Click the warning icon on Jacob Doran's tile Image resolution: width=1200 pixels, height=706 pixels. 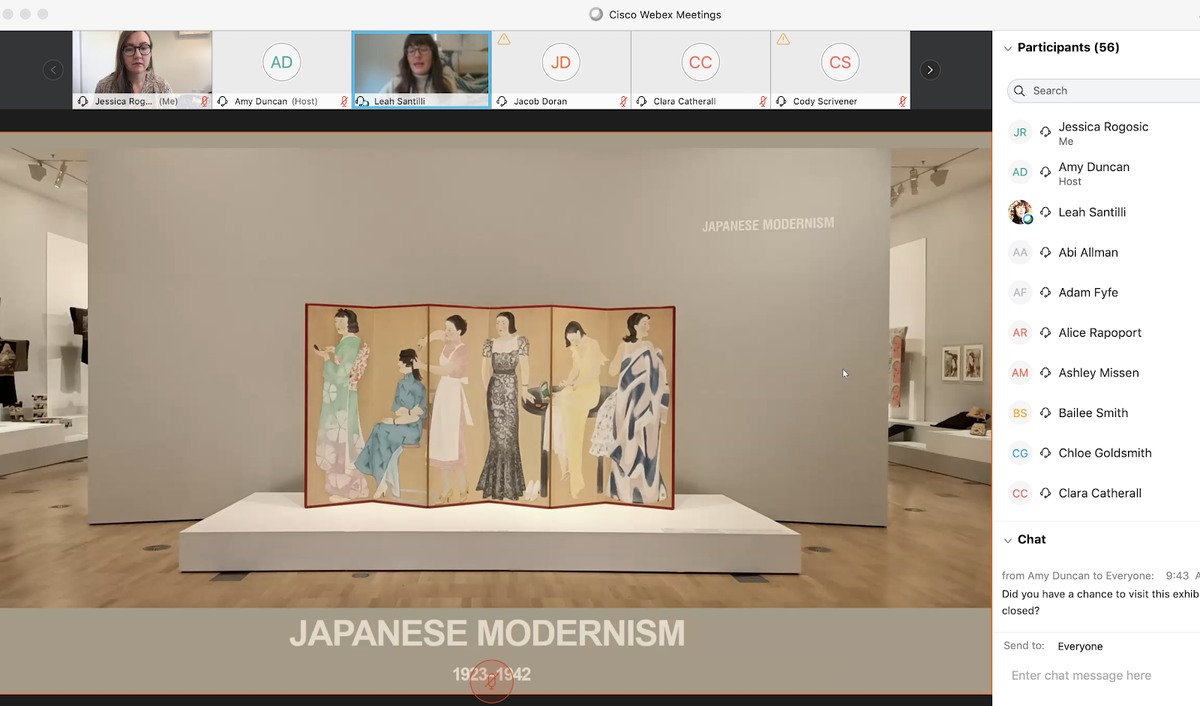pyautogui.click(x=504, y=40)
